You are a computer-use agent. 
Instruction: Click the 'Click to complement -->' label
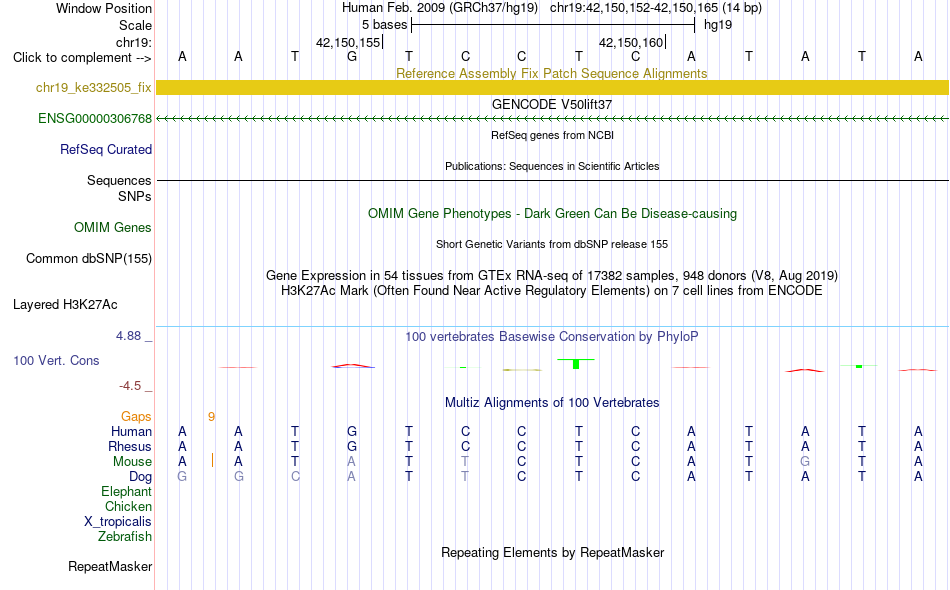82,58
